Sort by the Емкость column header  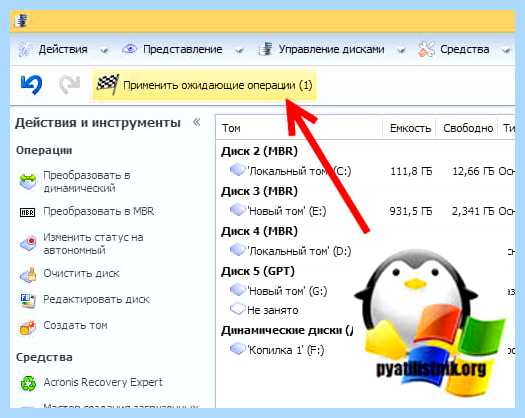pos(410,128)
